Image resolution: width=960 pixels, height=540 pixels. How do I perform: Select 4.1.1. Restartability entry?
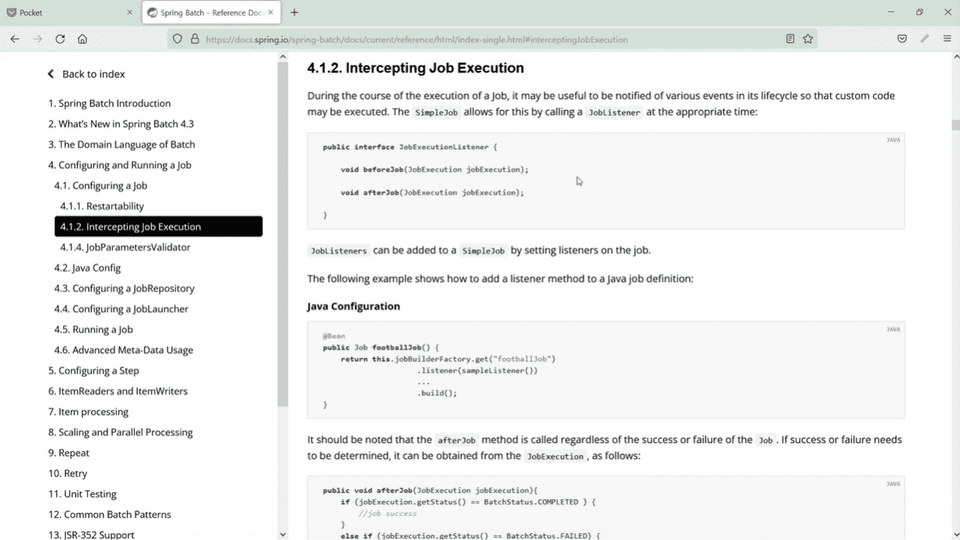102,206
